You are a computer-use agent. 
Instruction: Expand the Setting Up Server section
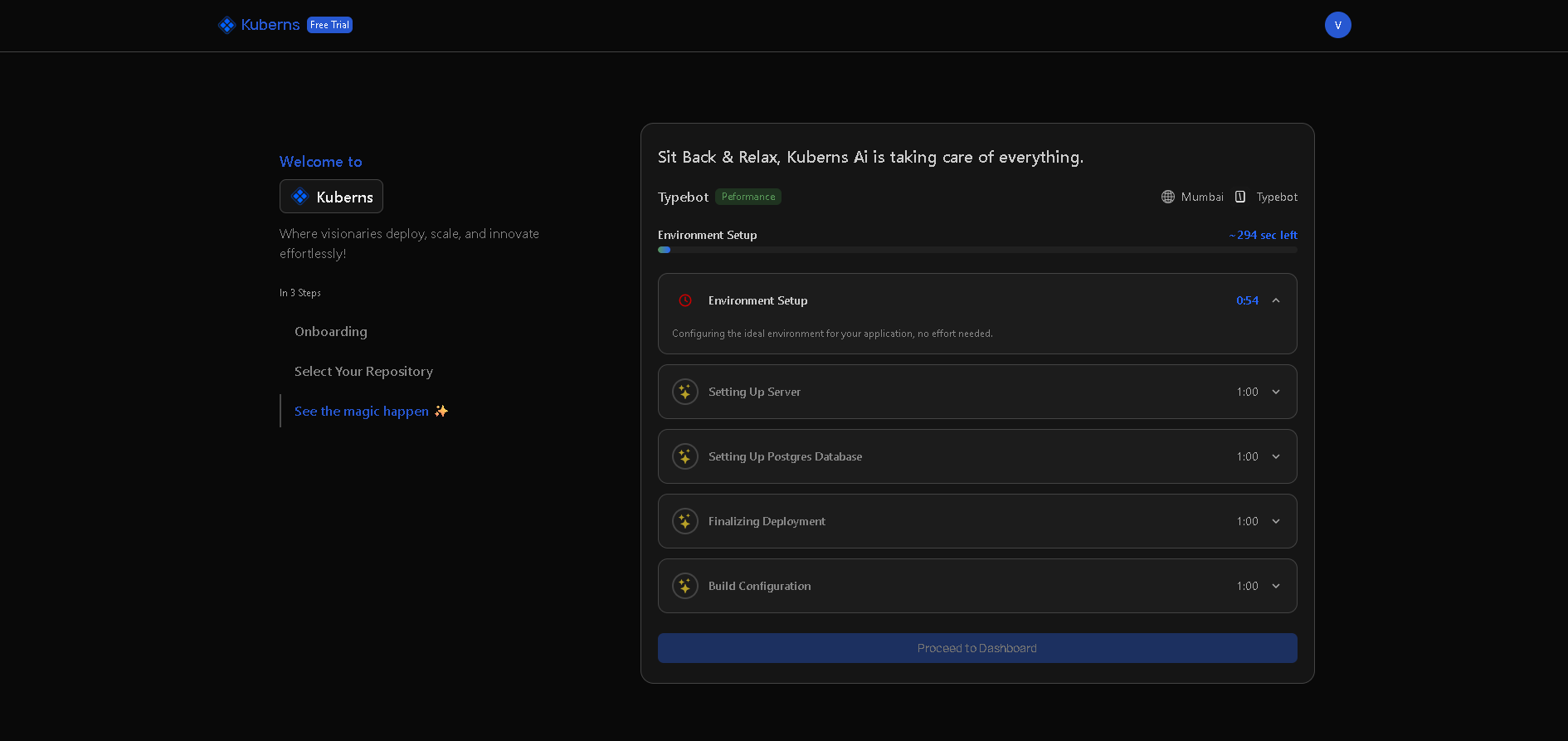coord(1276,392)
